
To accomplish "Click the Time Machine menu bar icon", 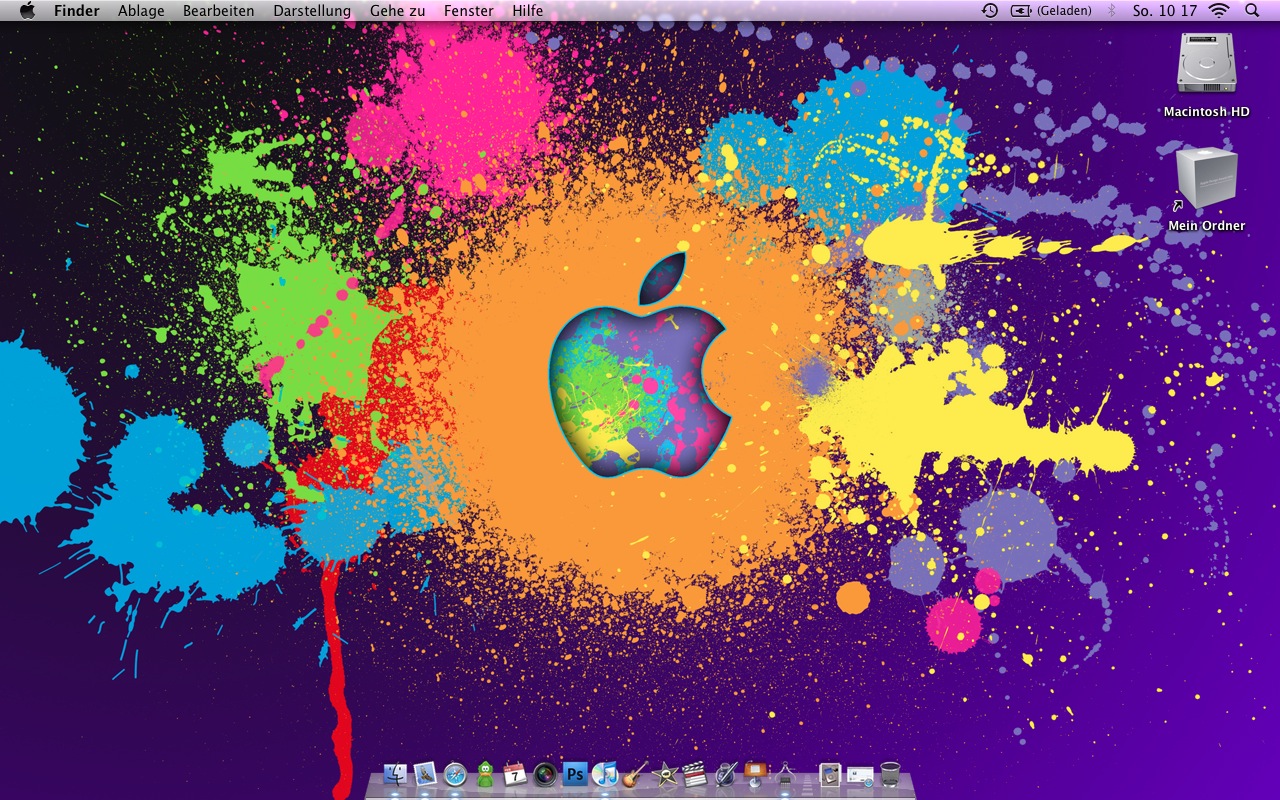I will [x=989, y=11].
